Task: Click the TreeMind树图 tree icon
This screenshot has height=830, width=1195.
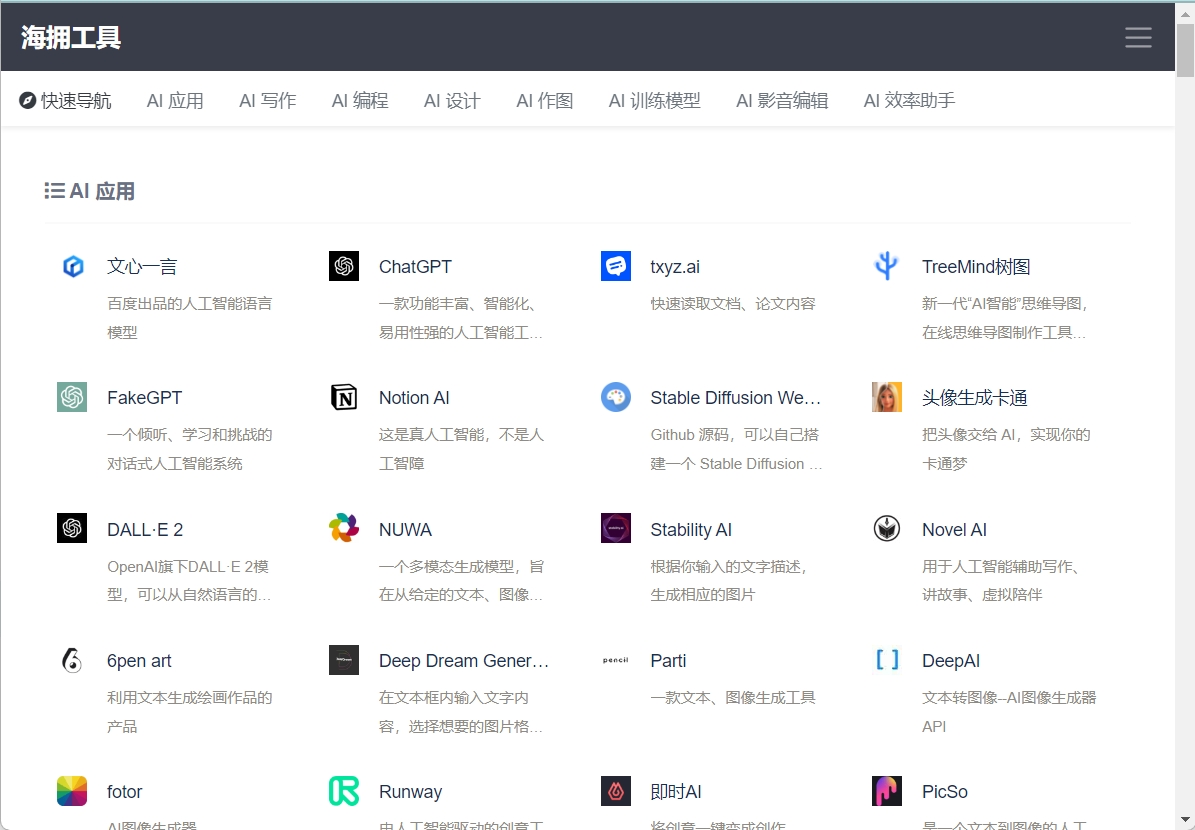Action: point(886,266)
